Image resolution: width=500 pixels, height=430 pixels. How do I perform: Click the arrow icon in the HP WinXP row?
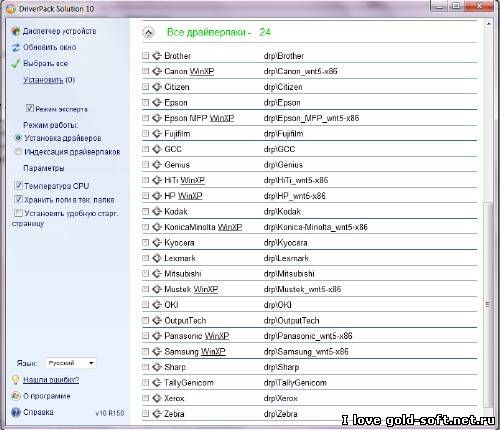157,196
